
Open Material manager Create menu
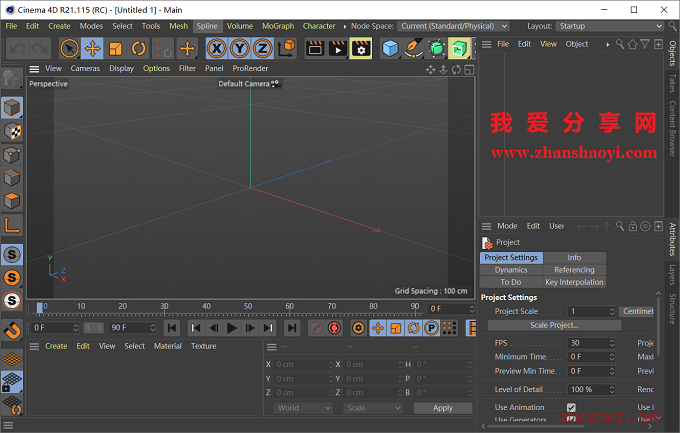pos(56,346)
